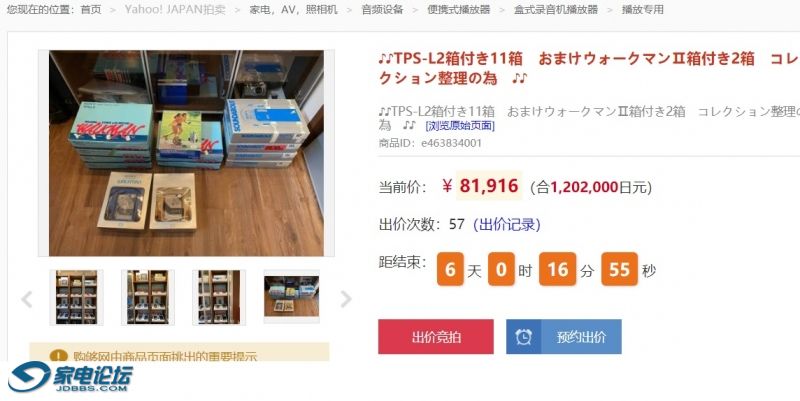This screenshot has height=401, width=800.
Task: Open the Yahoo! JAPAN拍卖 breadcrumb
Action: 175,9
